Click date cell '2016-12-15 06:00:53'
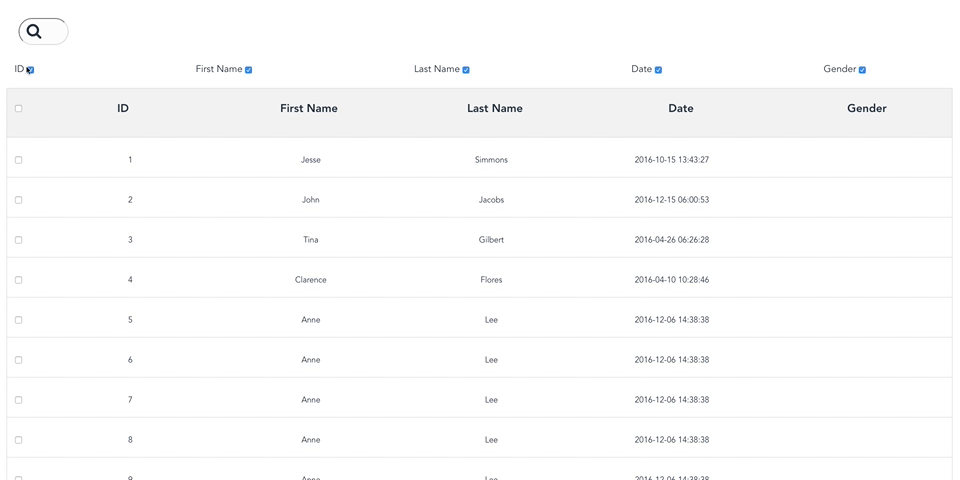The width and height of the screenshot is (960, 480). click(672, 200)
